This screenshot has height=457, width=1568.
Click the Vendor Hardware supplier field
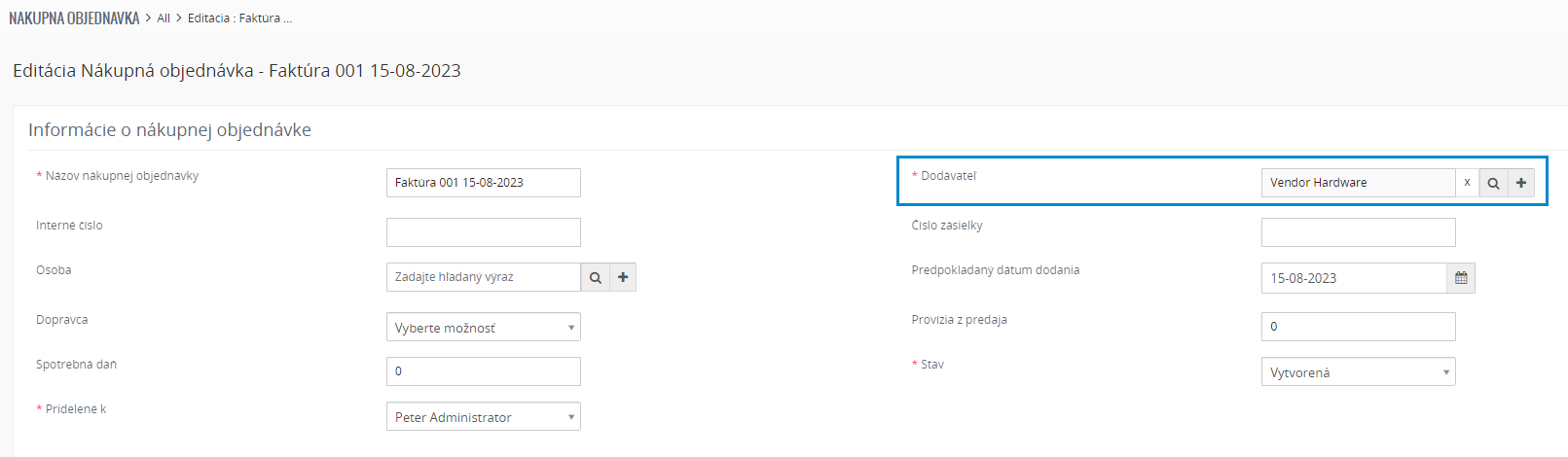click(1359, 183)
